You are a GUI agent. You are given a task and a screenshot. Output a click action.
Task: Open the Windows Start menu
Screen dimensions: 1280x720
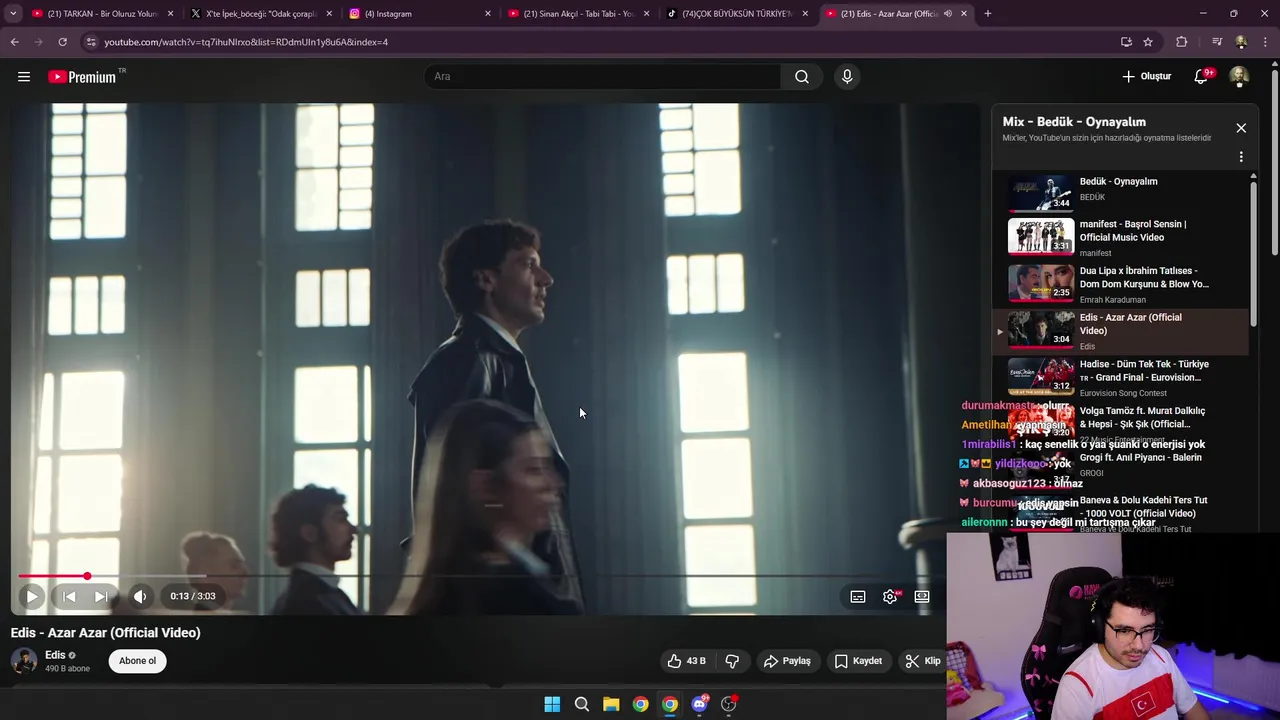coord(552,704)
